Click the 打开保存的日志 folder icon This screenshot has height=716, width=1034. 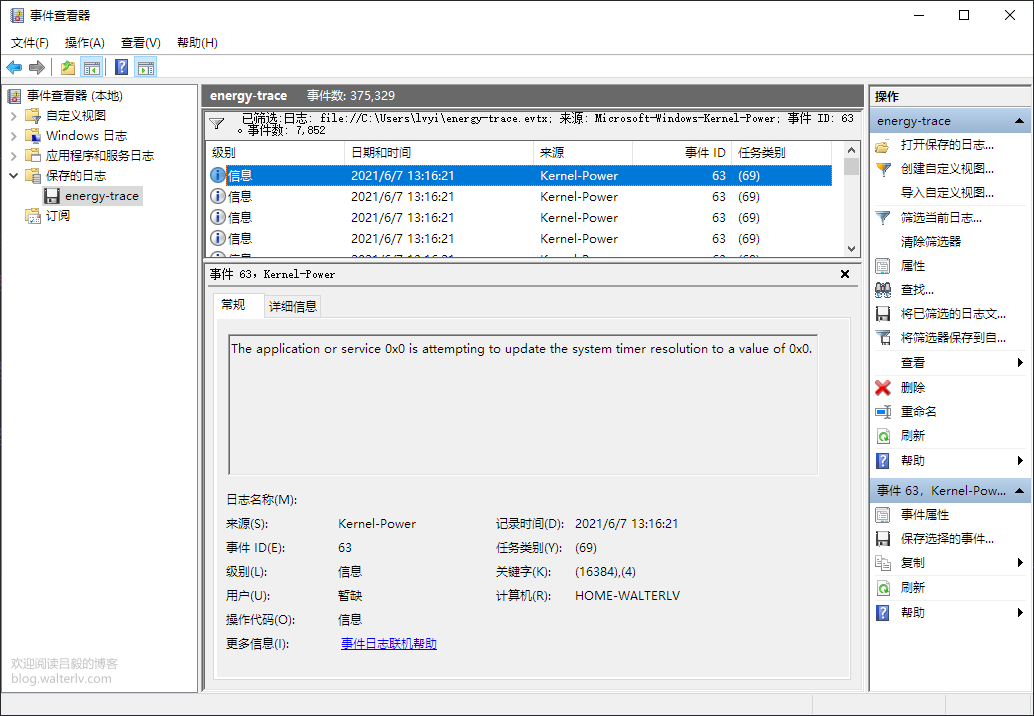(883, 145)
